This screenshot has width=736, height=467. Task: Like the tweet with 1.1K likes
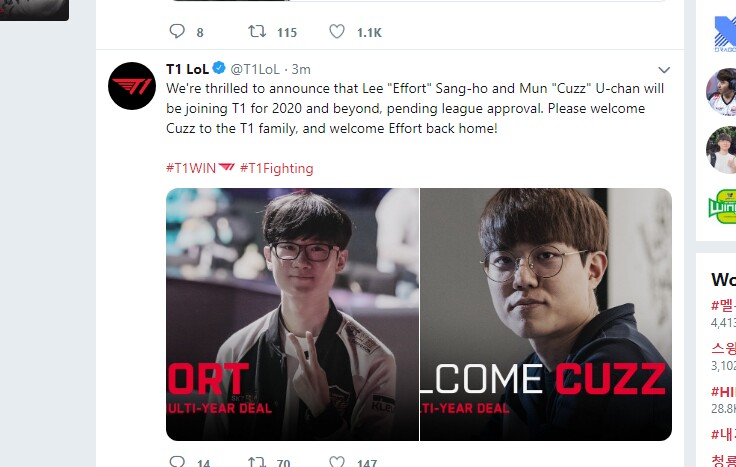point(337,31)
